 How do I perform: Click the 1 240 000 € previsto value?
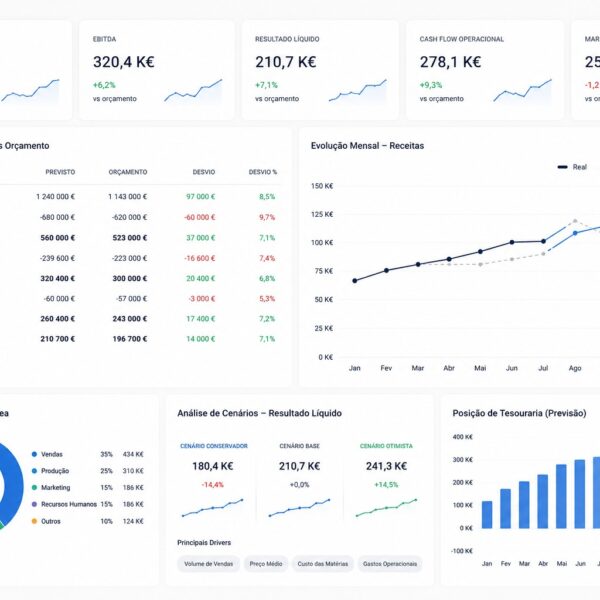[55, 197]
